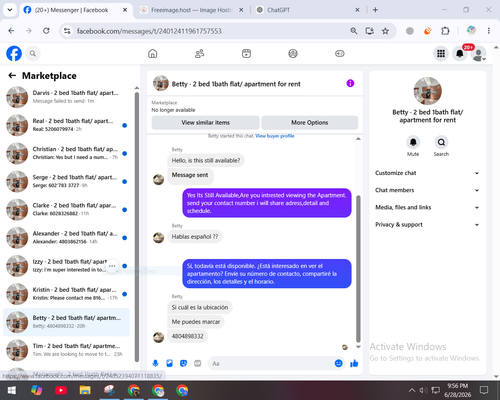Open the Serge conversation
The image size is (500, 400).
tap(67, 181)
